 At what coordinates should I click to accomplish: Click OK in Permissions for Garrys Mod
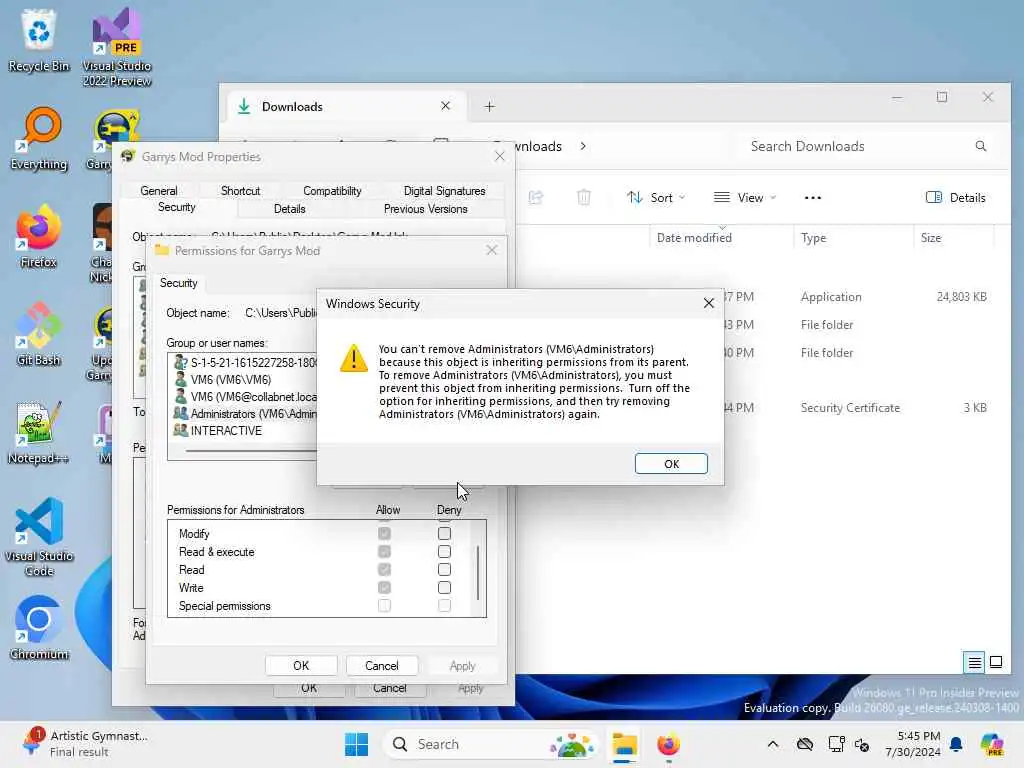(x=301, y=665)
